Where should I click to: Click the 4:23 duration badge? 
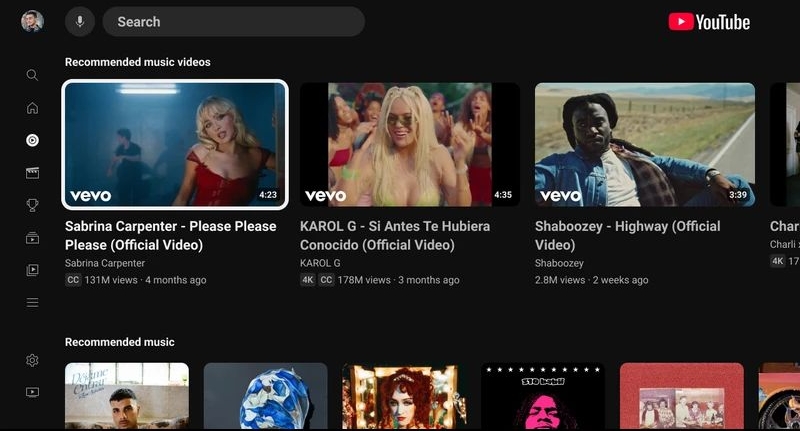coord(268,195)
